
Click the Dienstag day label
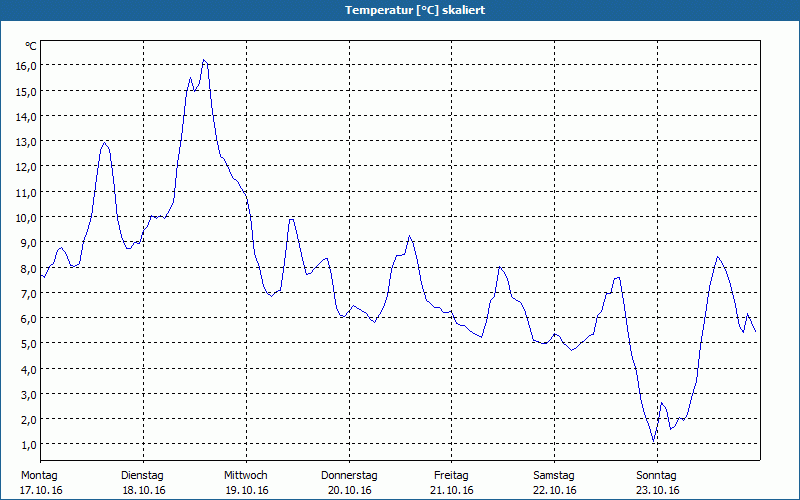[142, 476]
